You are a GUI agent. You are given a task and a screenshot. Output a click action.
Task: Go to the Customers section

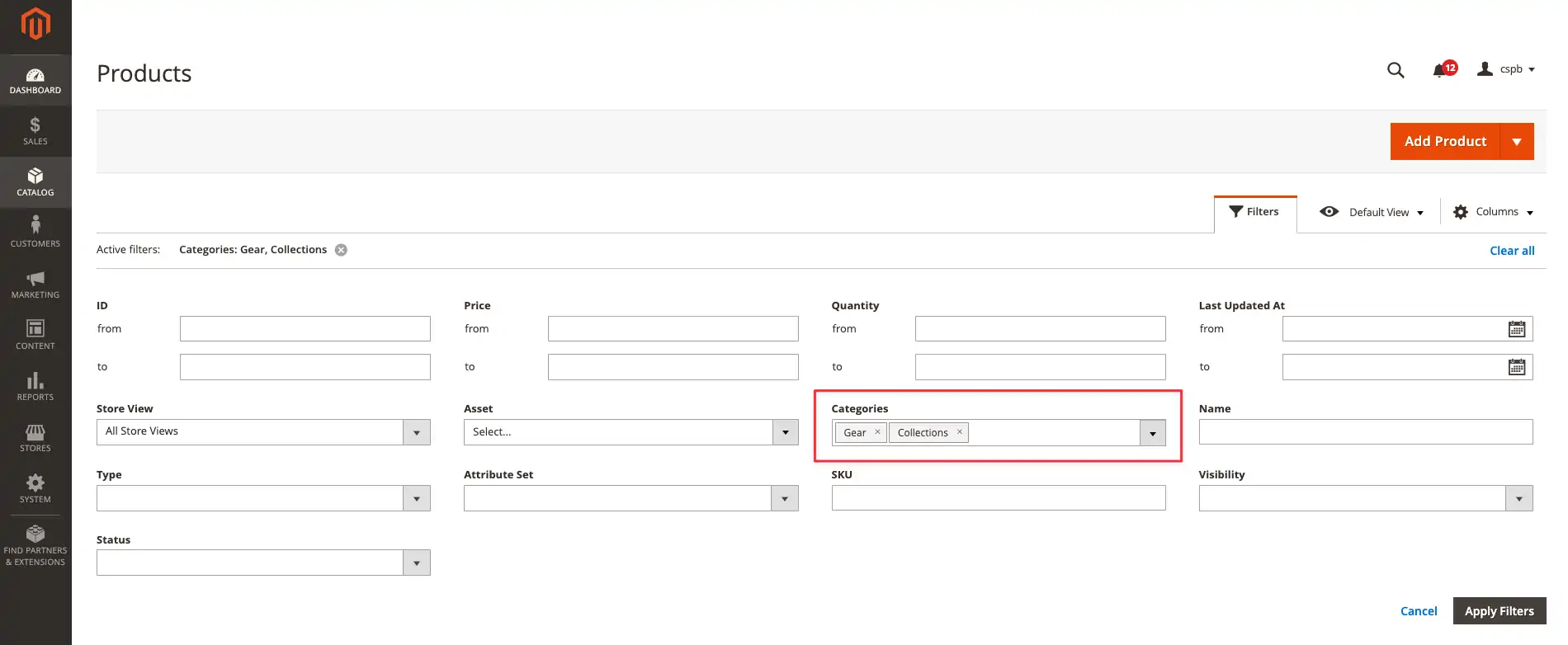[x=35, y=232]
